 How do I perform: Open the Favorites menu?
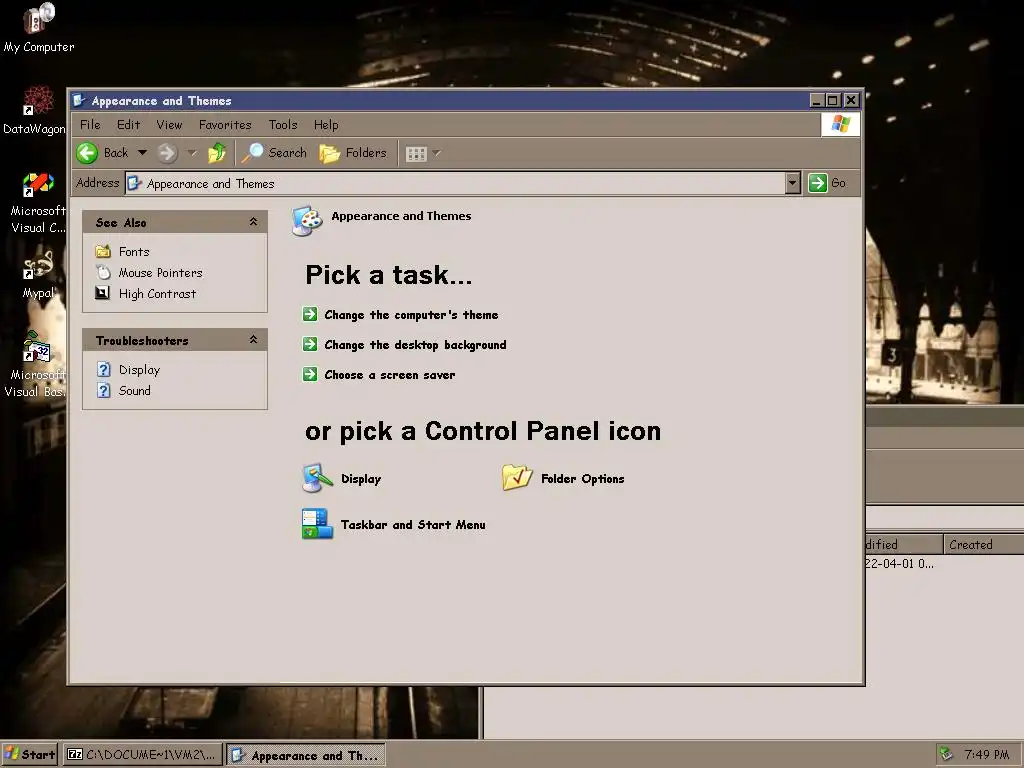[225, 125]
